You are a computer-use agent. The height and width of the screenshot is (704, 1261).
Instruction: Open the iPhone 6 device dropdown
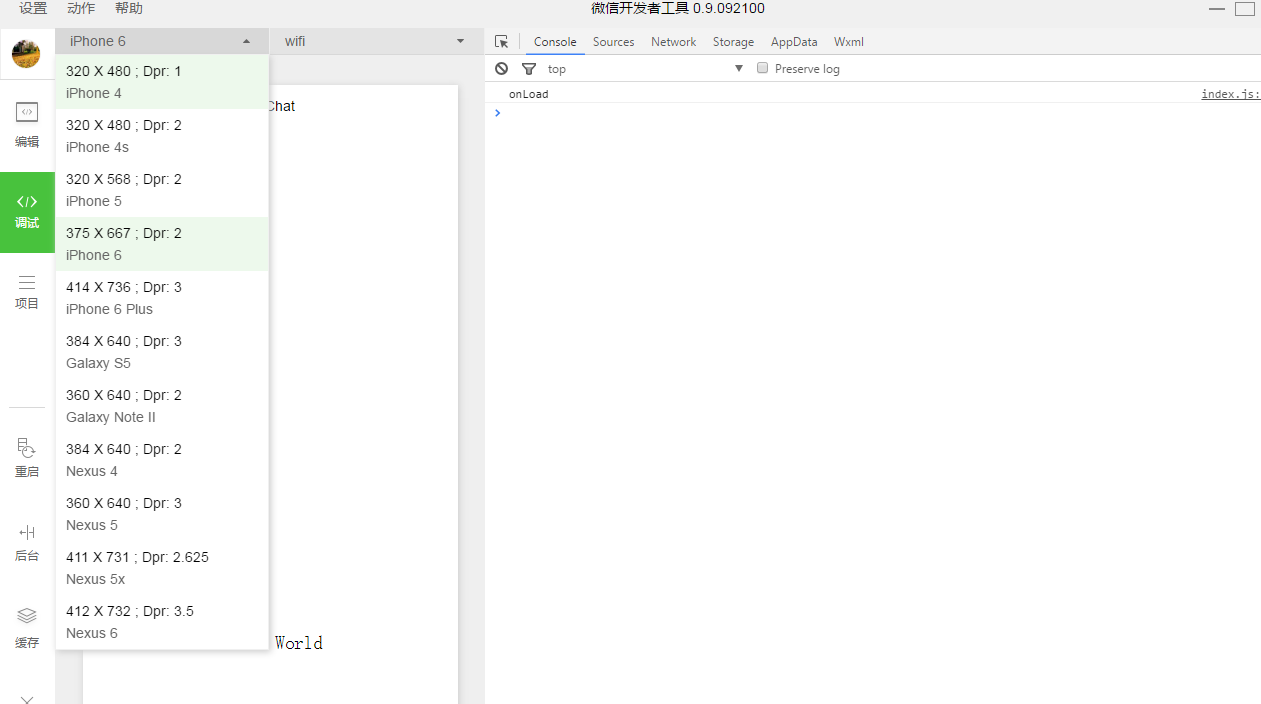tap(162, 41)
